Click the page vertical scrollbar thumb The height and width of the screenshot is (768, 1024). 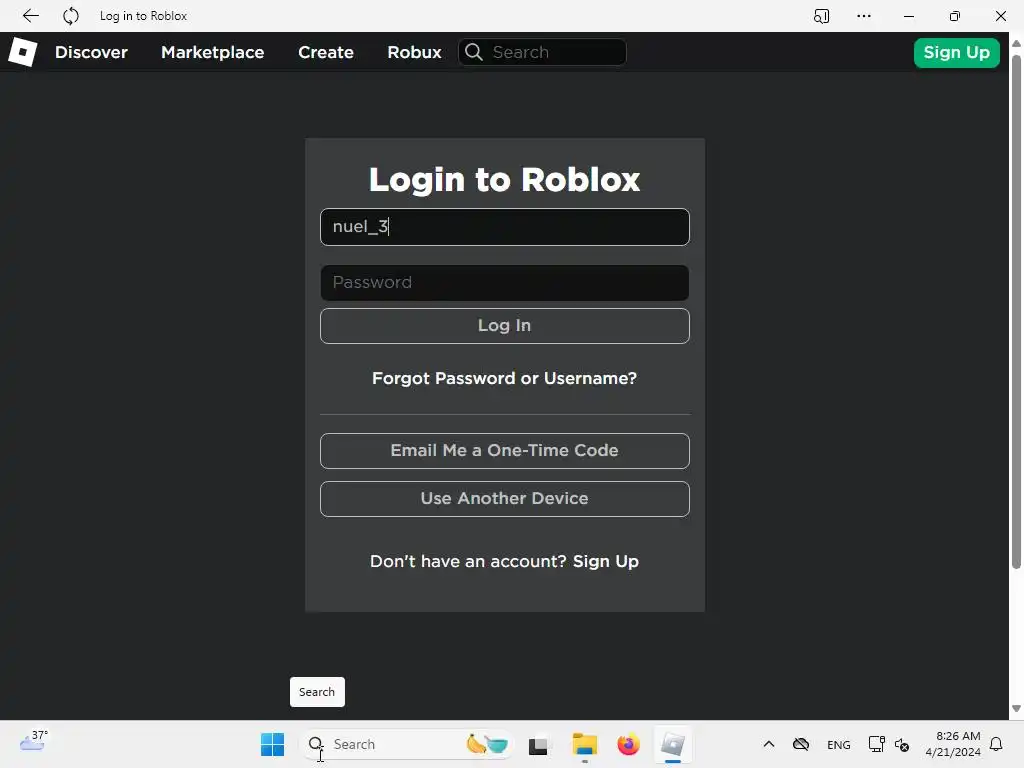(1016, 312)
